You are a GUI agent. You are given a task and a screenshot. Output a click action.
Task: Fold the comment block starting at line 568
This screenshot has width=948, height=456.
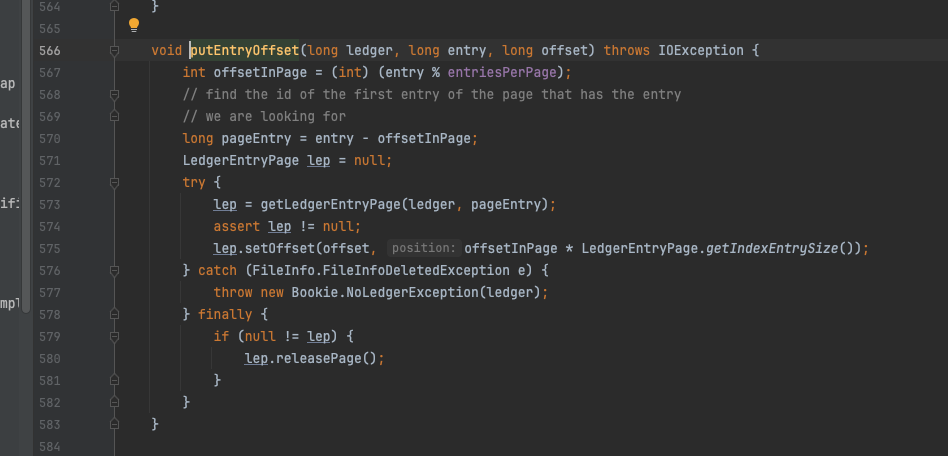click(x=114, y=95)
